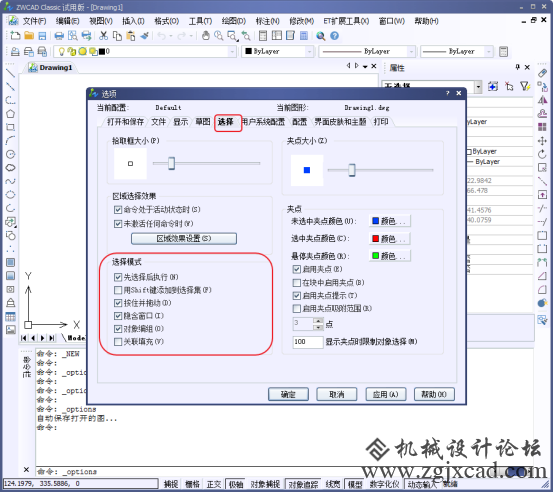
Task: Toggle 启用夹点 (E) checkbox
Action: coord(297,269)
